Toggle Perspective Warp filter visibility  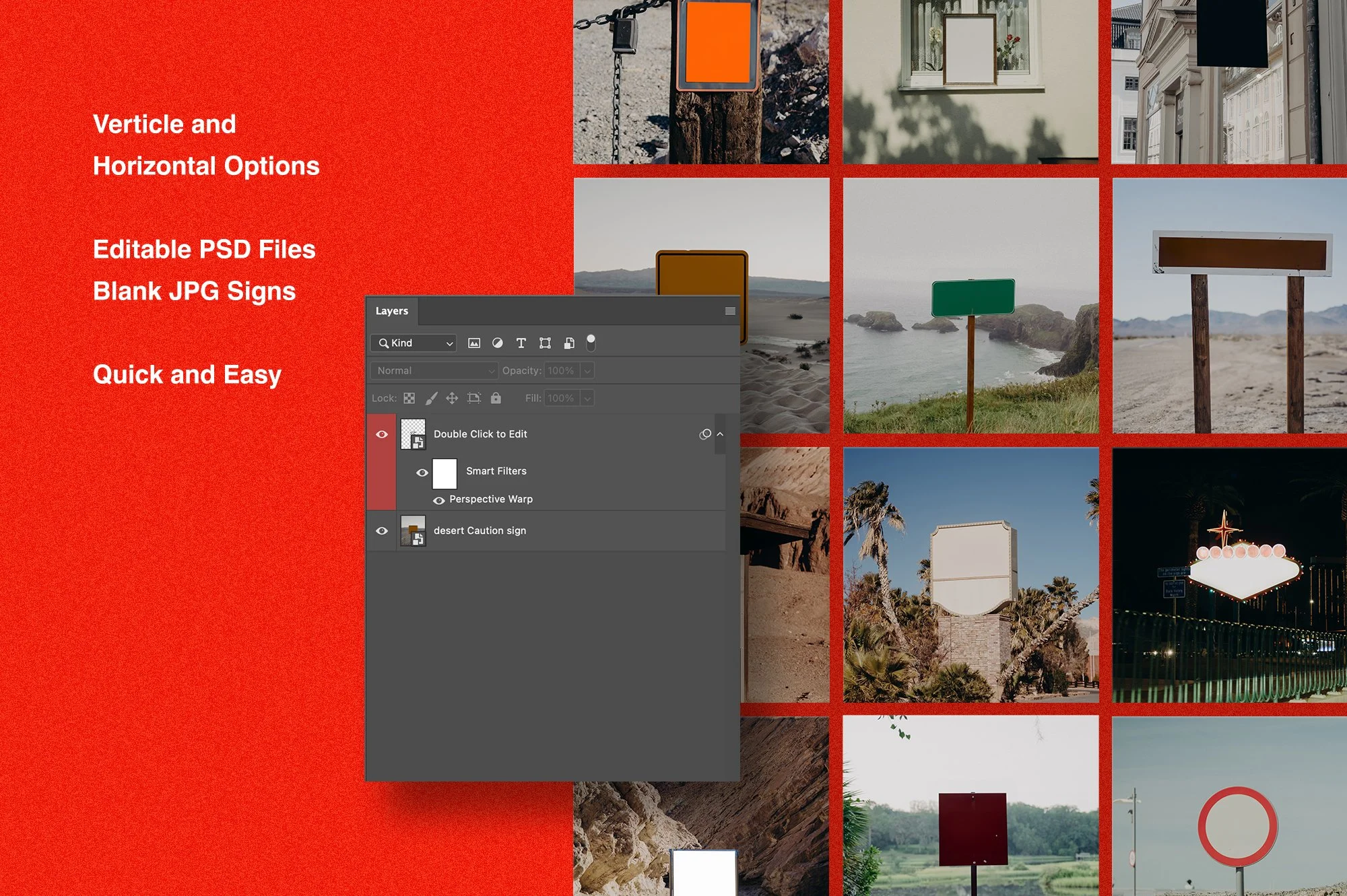point(438,500)
